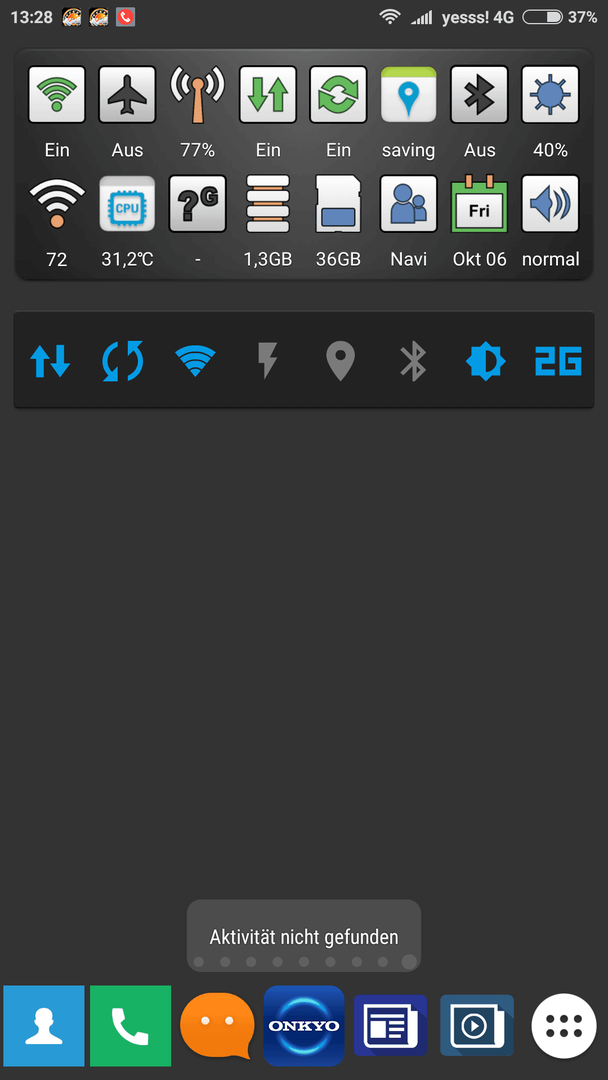Open the GPS saving location widget
Image resolution: width=608 pixels, height=1080 pixels.
click(408, 94)
